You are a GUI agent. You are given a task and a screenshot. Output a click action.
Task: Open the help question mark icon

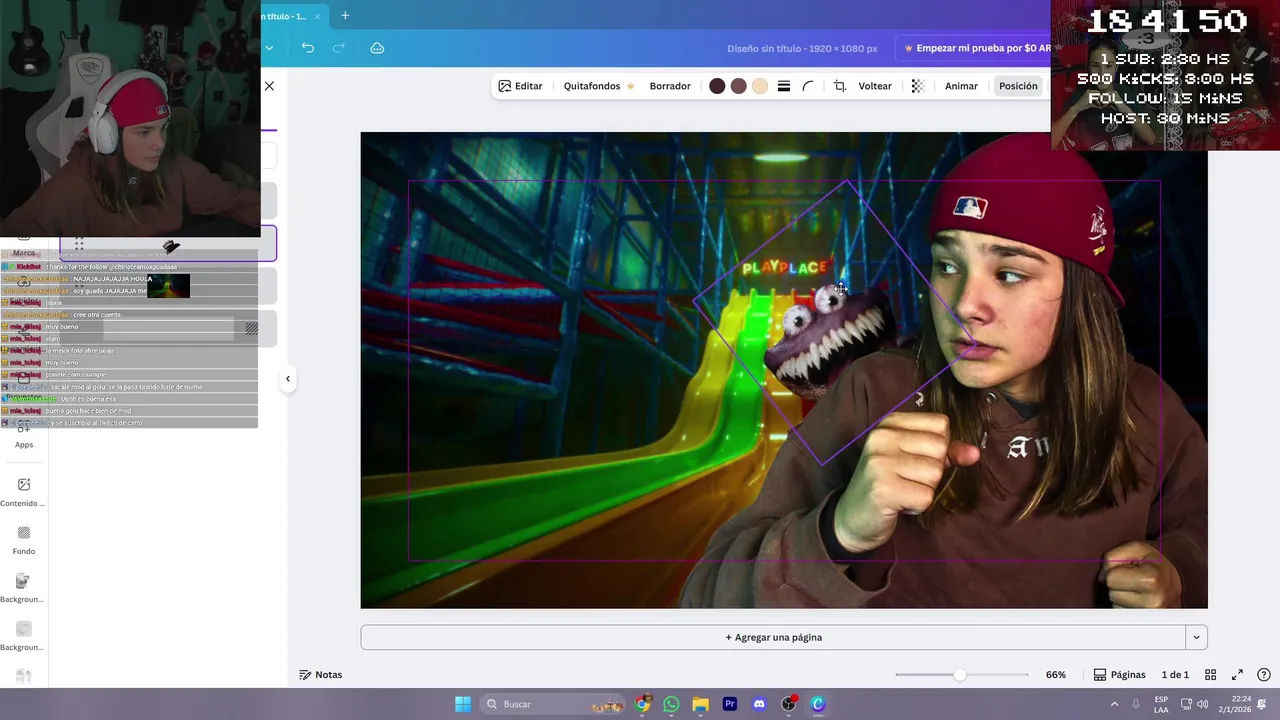click(1264, 675)
